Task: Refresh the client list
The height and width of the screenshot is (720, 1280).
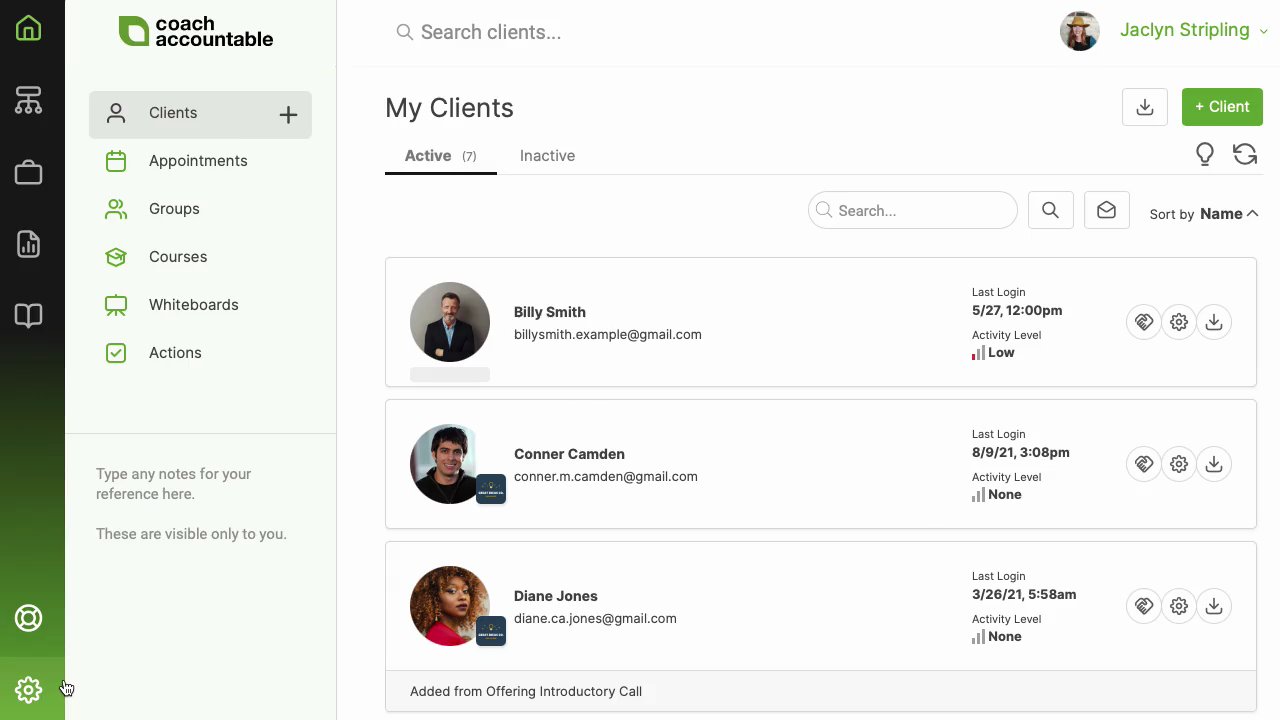Action: (x=1245, y=154)
